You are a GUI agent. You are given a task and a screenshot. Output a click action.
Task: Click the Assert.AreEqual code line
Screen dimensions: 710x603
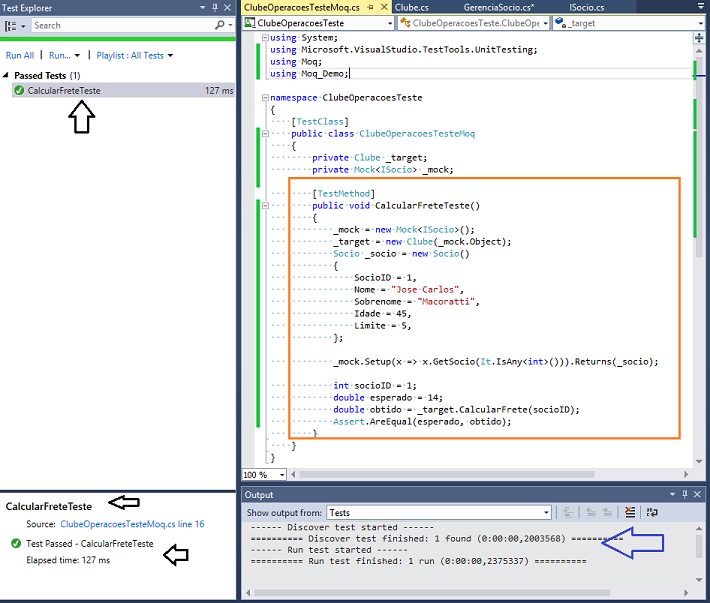pos(422,422)
